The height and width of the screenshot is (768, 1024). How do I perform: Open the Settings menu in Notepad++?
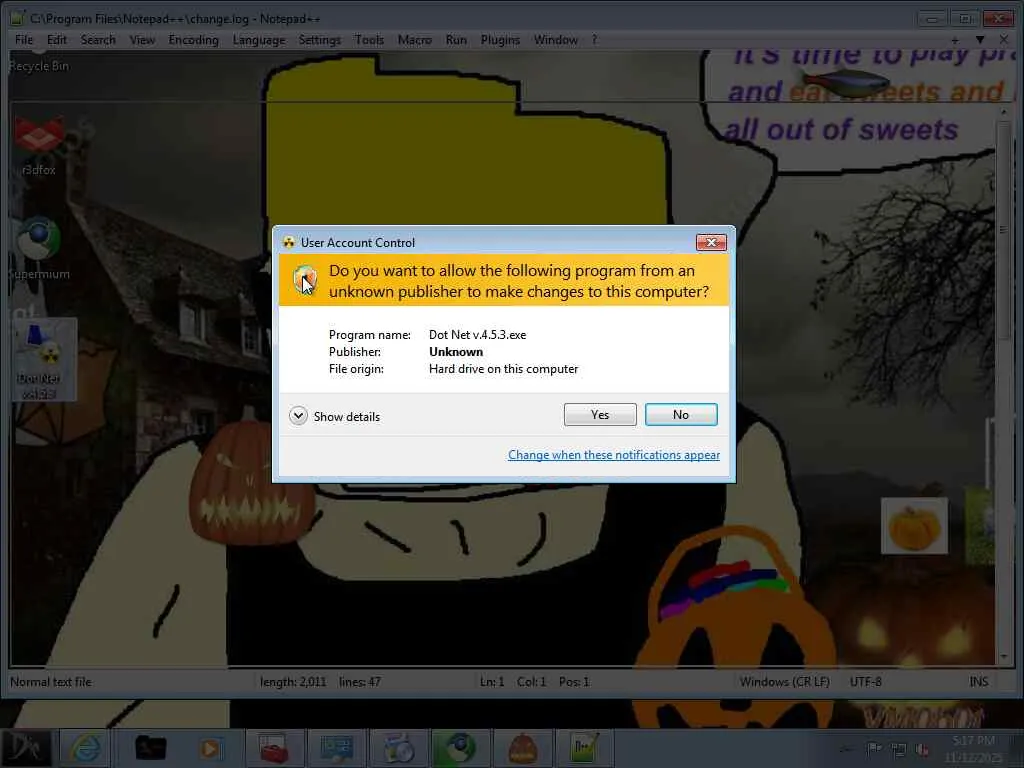click(x=319, y=40)
